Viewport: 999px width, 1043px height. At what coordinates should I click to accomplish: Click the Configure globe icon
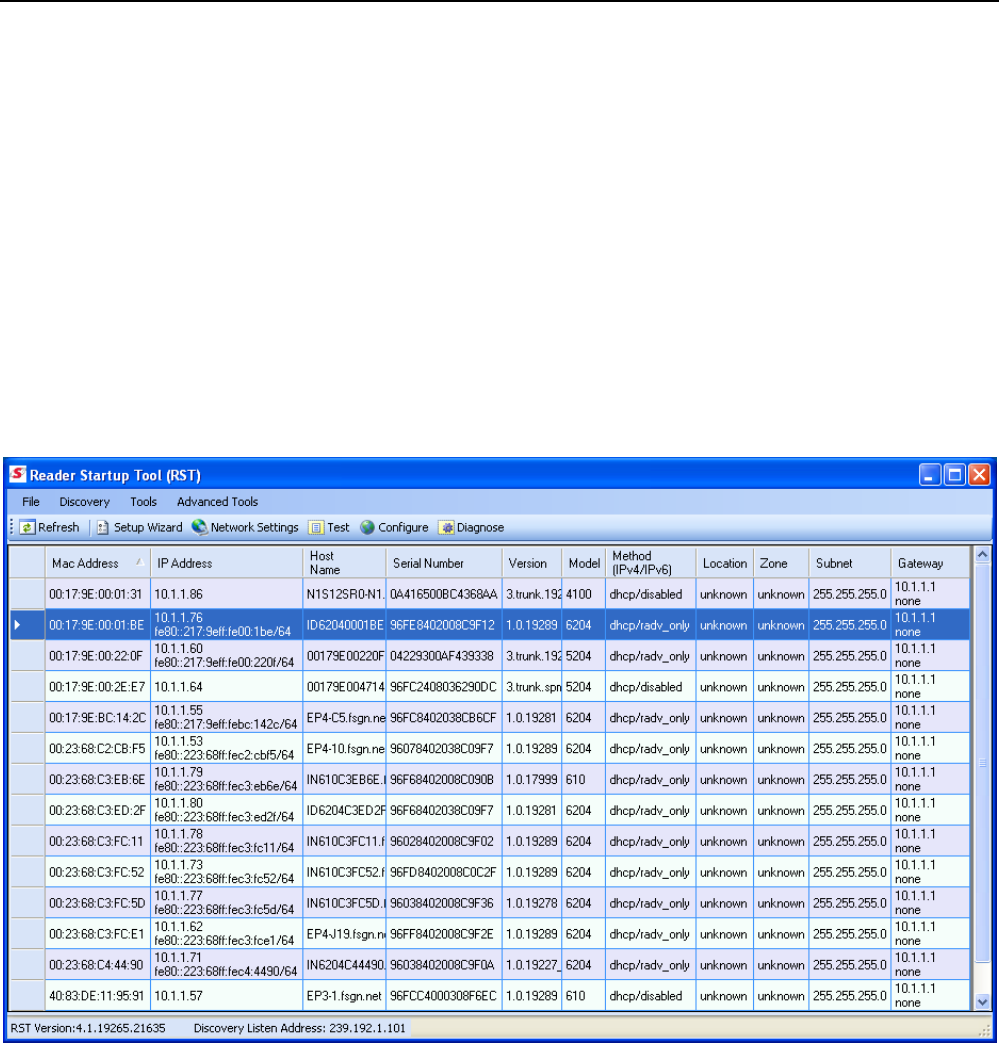pos(367,527)
